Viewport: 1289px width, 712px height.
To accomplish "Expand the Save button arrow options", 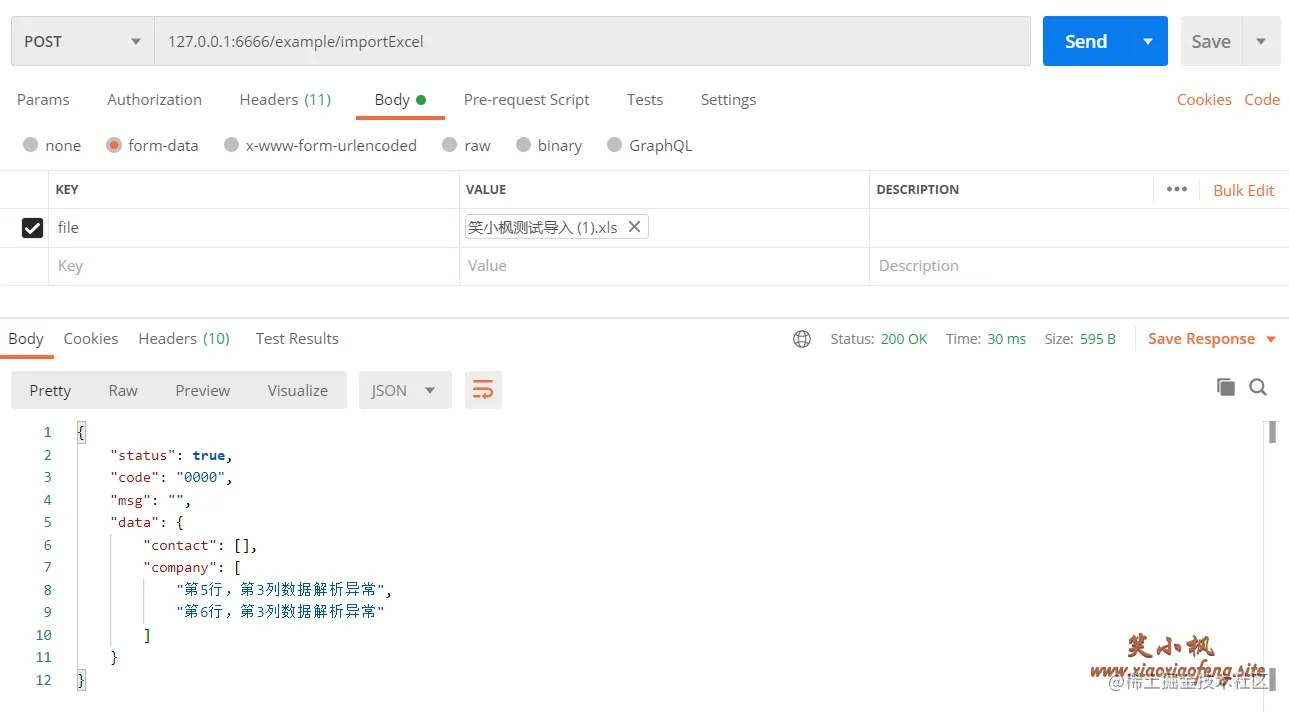I will [1261, 41].
